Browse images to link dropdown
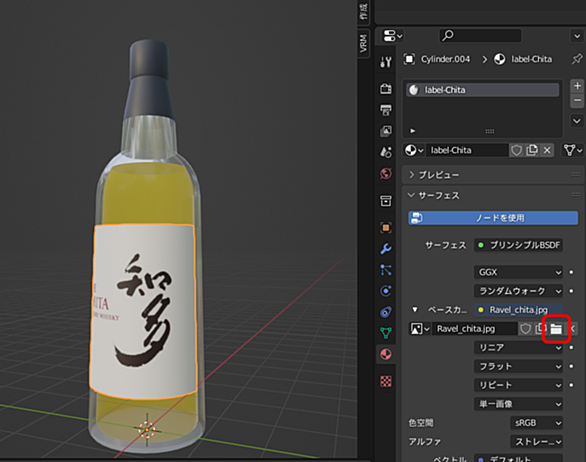Viewport: 586px width, 462px height. [420, 329]
